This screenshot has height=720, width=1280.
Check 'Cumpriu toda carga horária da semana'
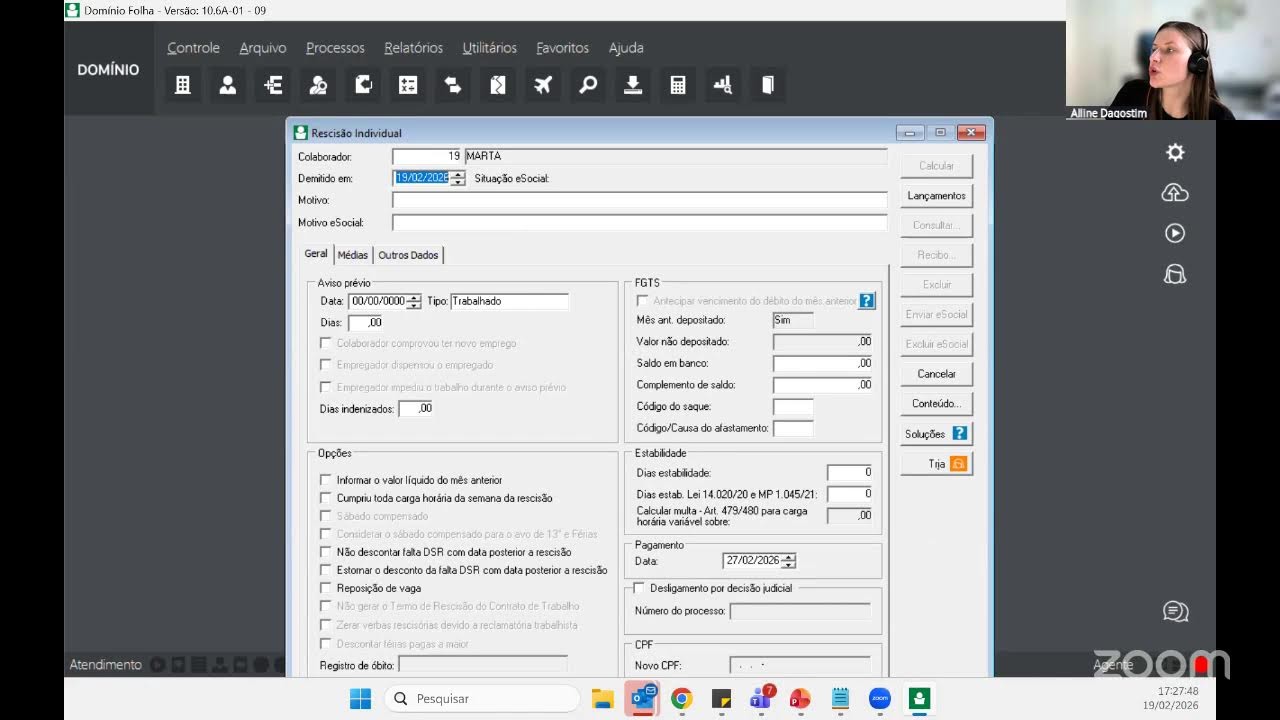tap(325, 498)
